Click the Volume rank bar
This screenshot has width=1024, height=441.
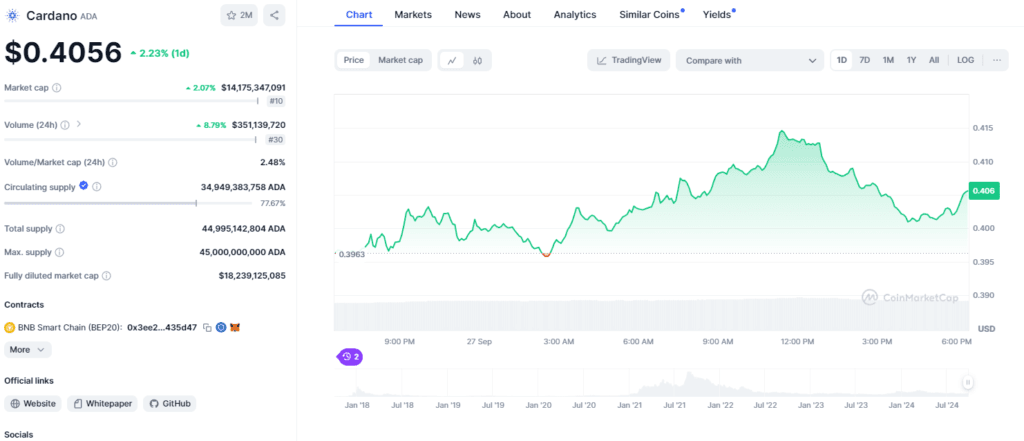coord(131,139)
